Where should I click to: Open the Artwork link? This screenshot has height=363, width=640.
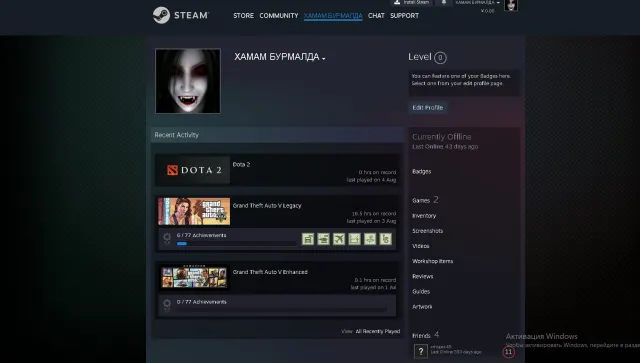(x=422, y=307)
